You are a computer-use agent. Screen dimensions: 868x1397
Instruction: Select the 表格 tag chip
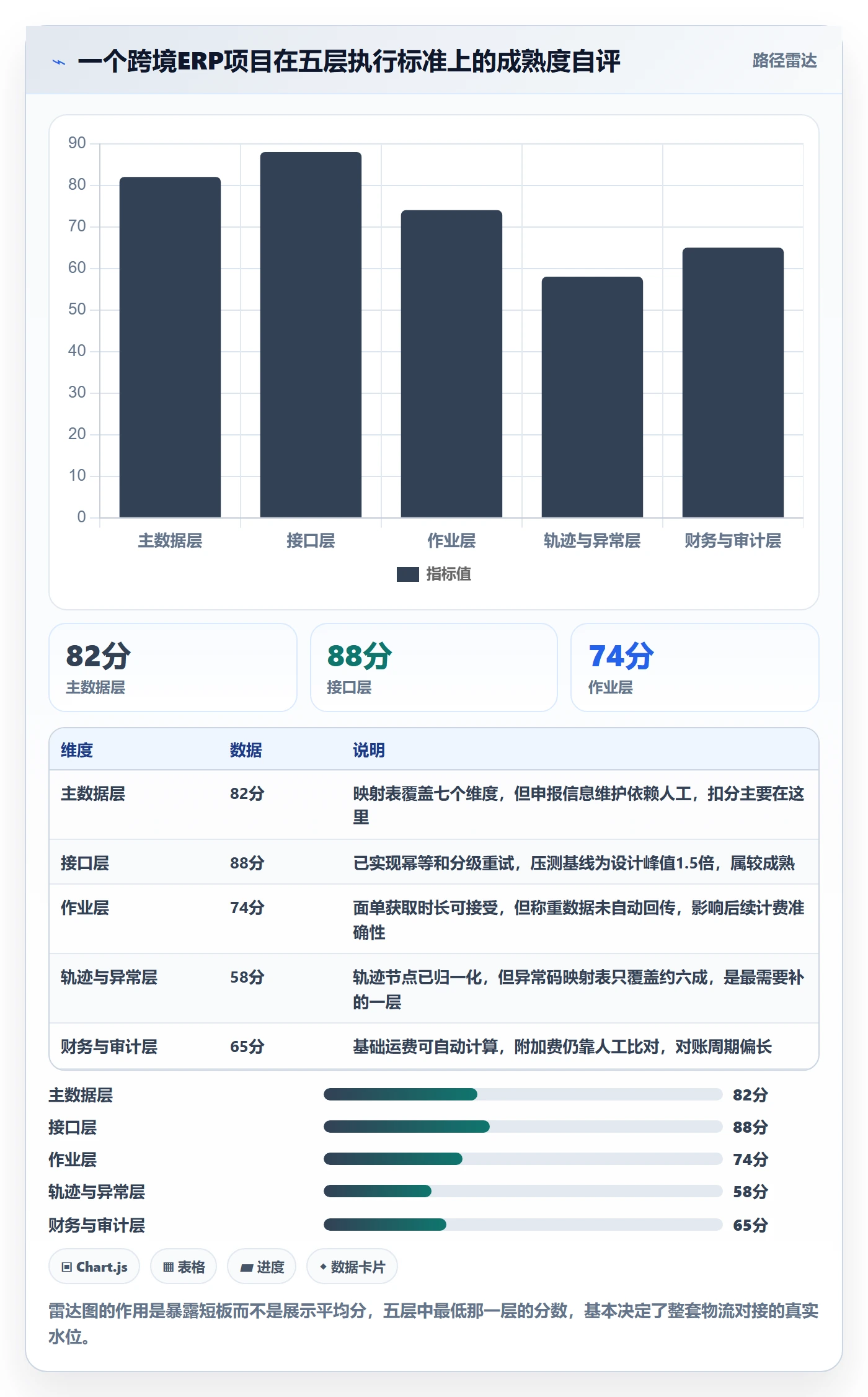point(184,1267)
